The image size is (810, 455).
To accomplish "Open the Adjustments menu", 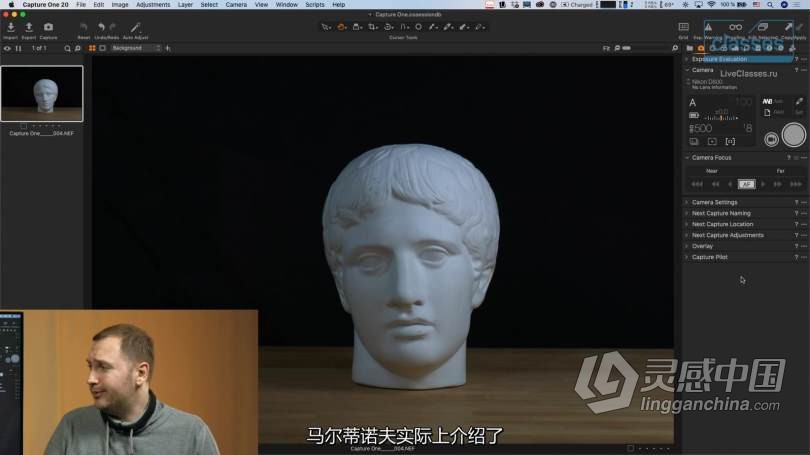I will [153, 5].
